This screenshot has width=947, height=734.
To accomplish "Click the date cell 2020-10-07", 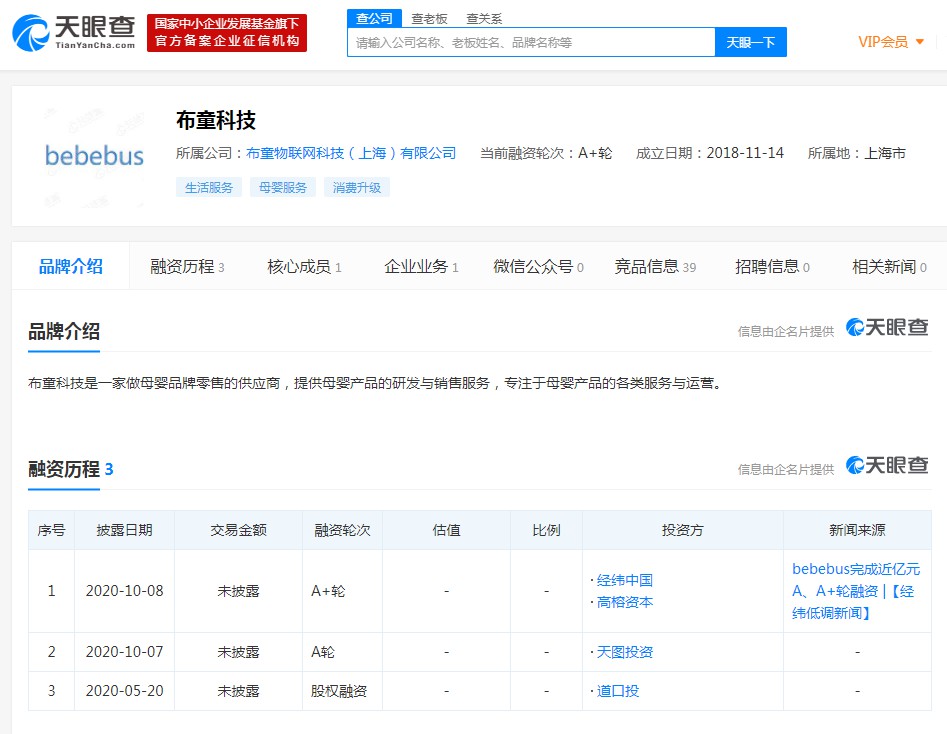I will 124,652.
